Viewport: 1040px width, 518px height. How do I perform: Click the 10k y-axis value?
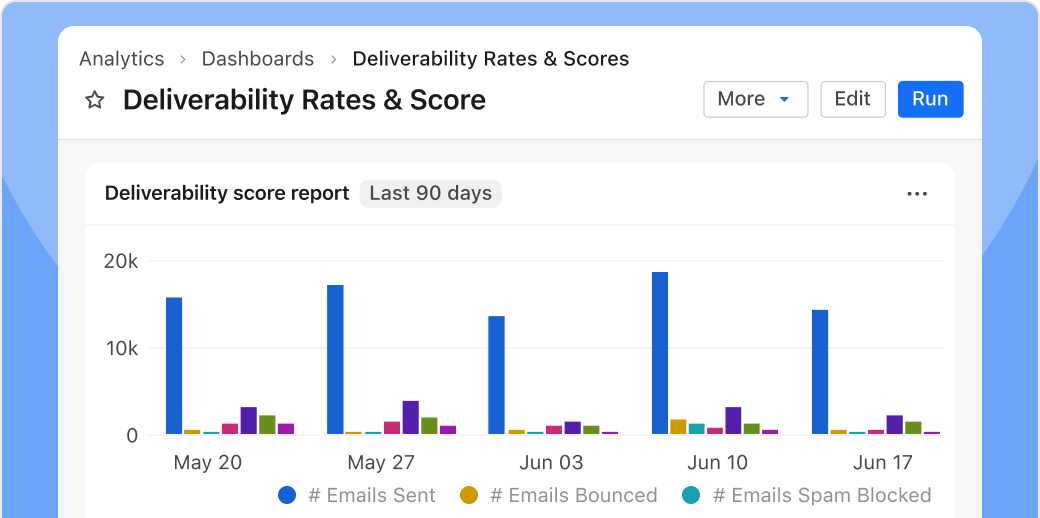(122, 348)
